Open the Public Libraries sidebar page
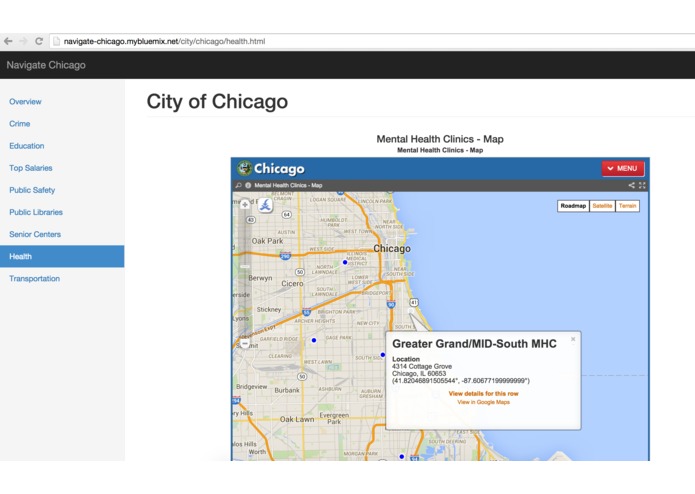The width and height of the screenshot is (695, 494). (x=36, y=212)
